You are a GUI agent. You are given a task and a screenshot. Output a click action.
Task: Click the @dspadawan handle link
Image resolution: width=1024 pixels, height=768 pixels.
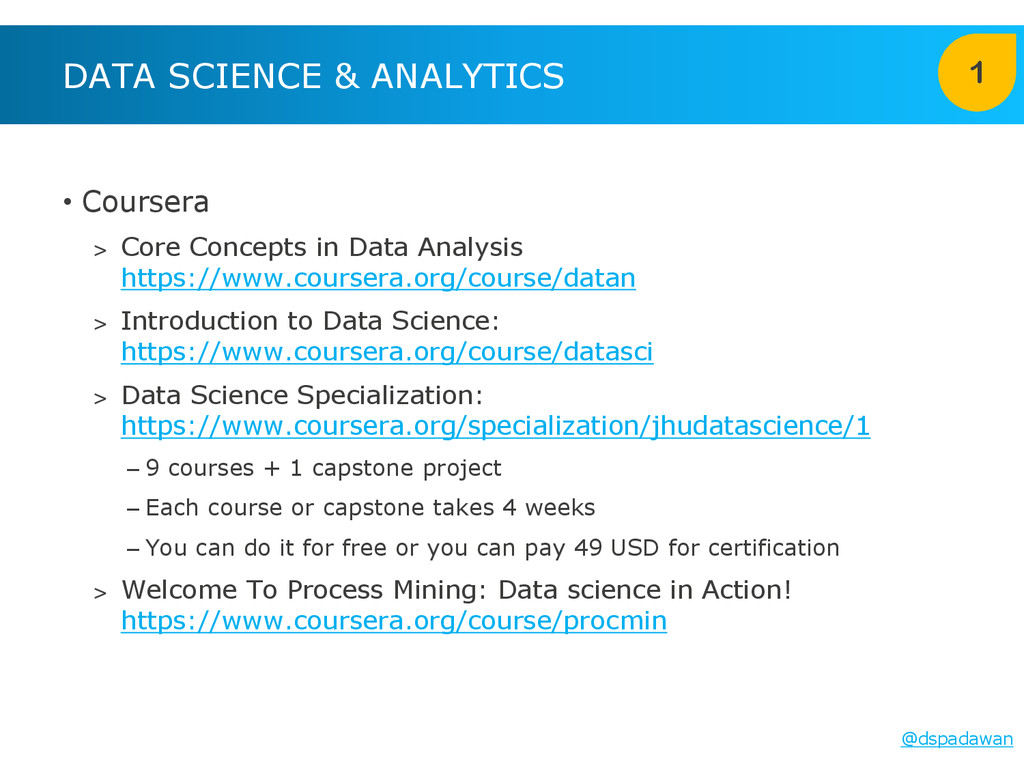click(956, 739)
